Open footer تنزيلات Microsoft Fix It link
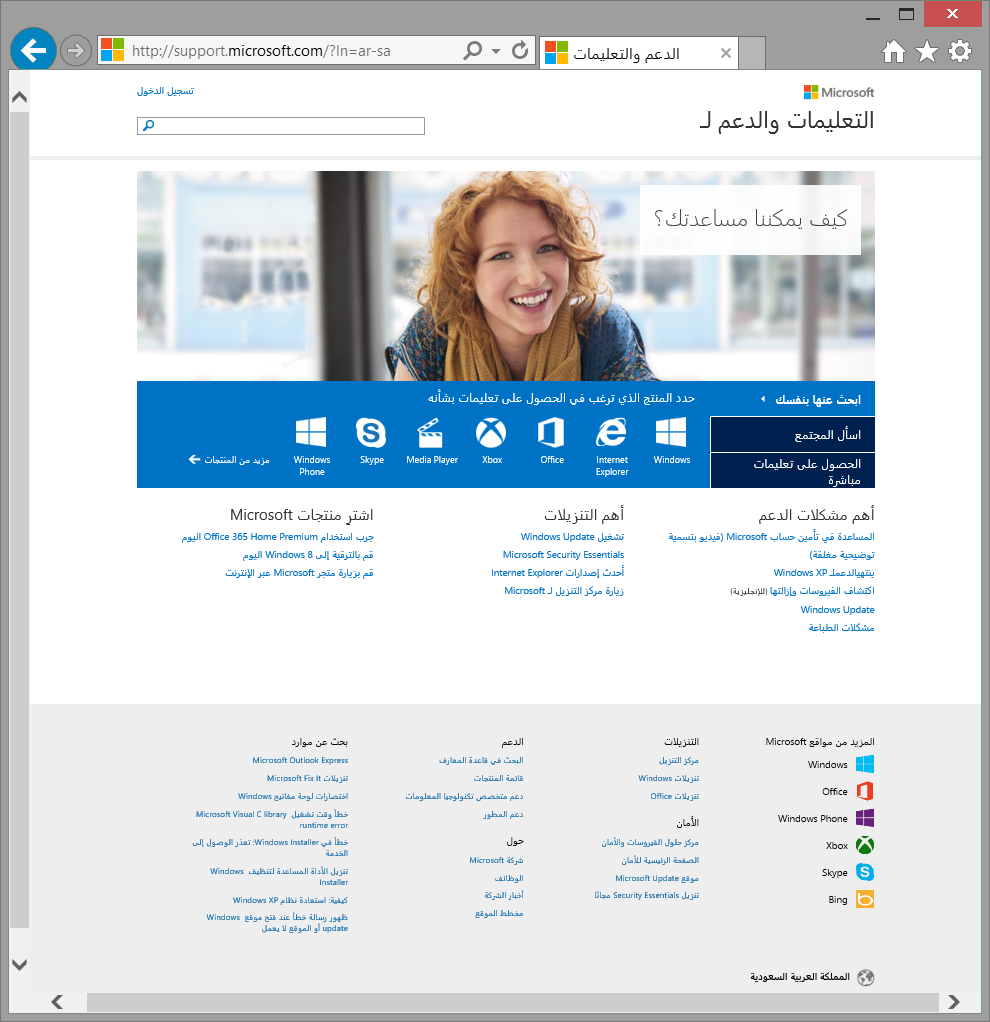This screenshot has height=1022, width=990. pos(307,778)
